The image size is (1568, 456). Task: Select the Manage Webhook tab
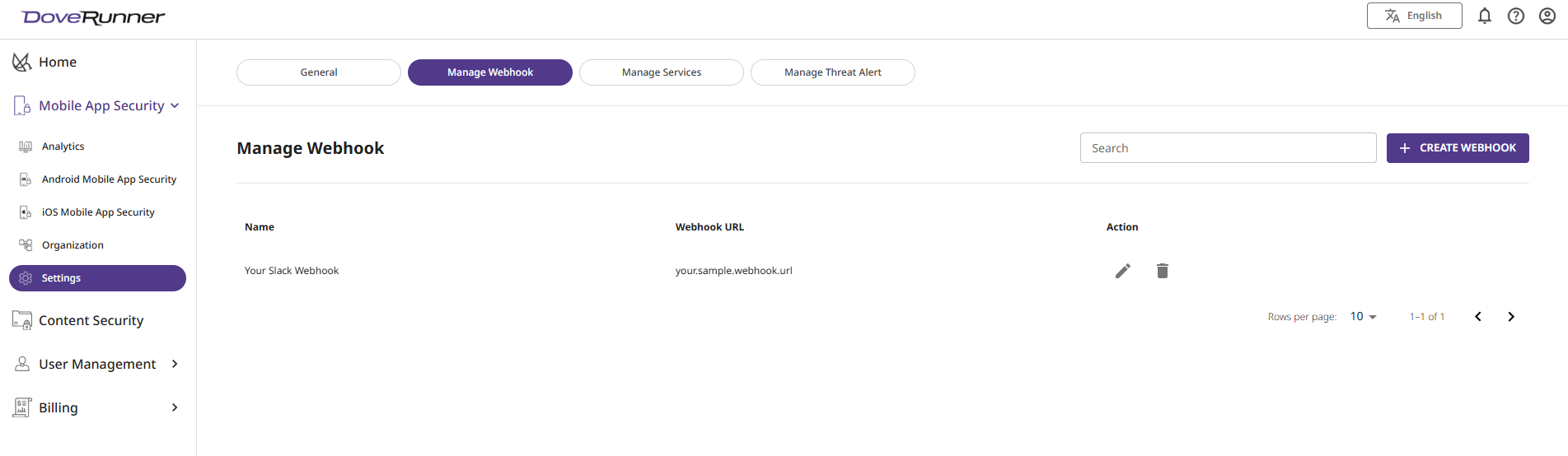(490, 72)
